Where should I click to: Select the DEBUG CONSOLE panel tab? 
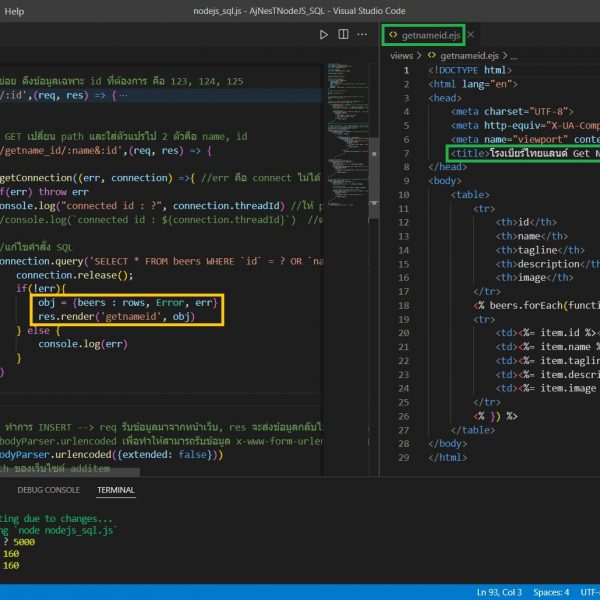[48, 490]
